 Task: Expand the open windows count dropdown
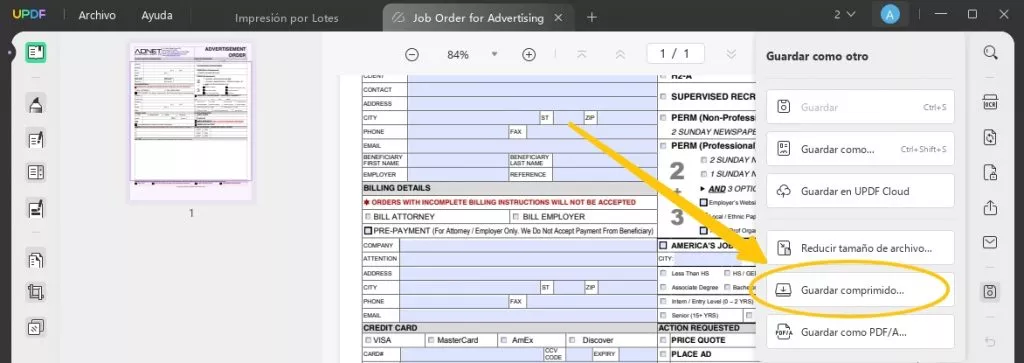point(844,14)
